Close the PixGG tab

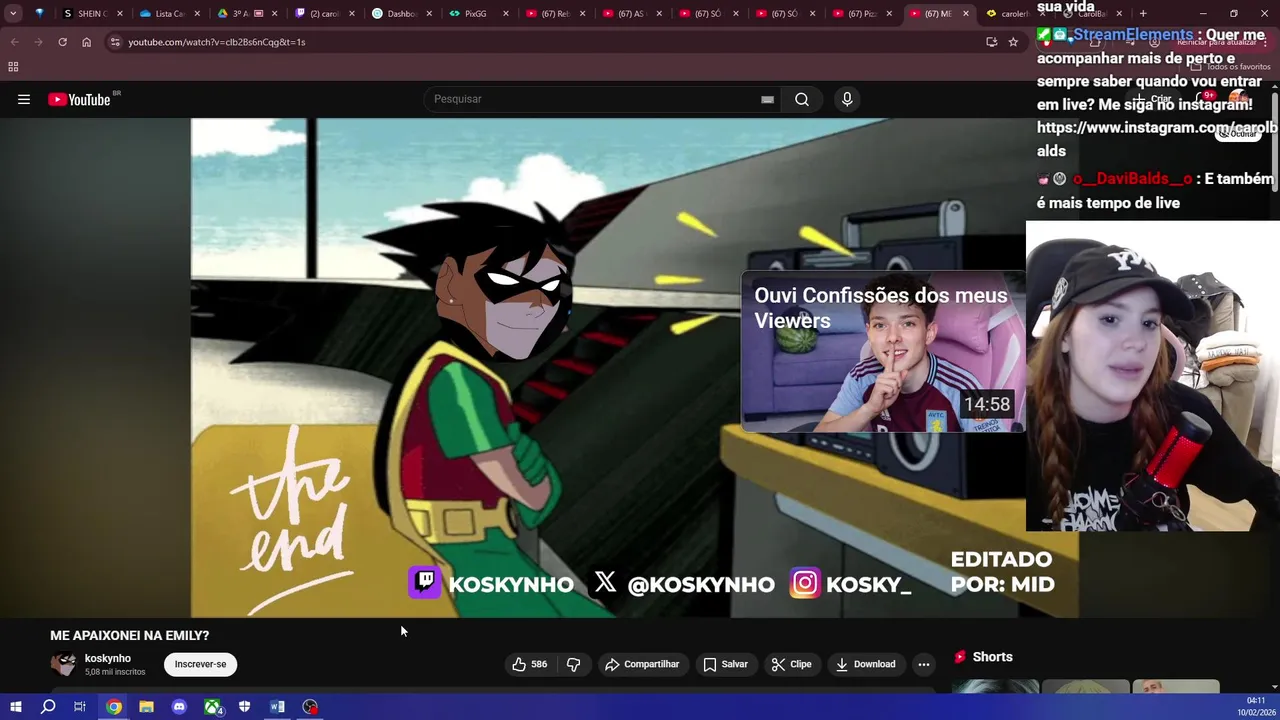pos(506,14)
